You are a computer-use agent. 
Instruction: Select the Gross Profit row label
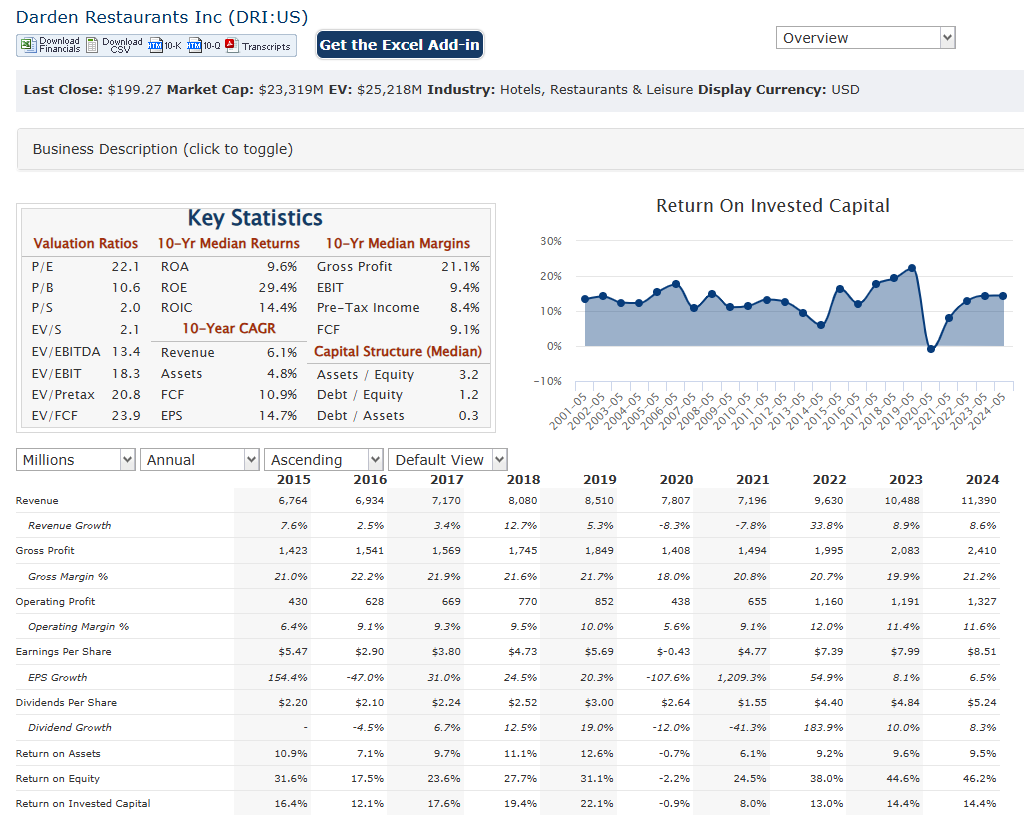pyautogui.click(x=45, y=551)
